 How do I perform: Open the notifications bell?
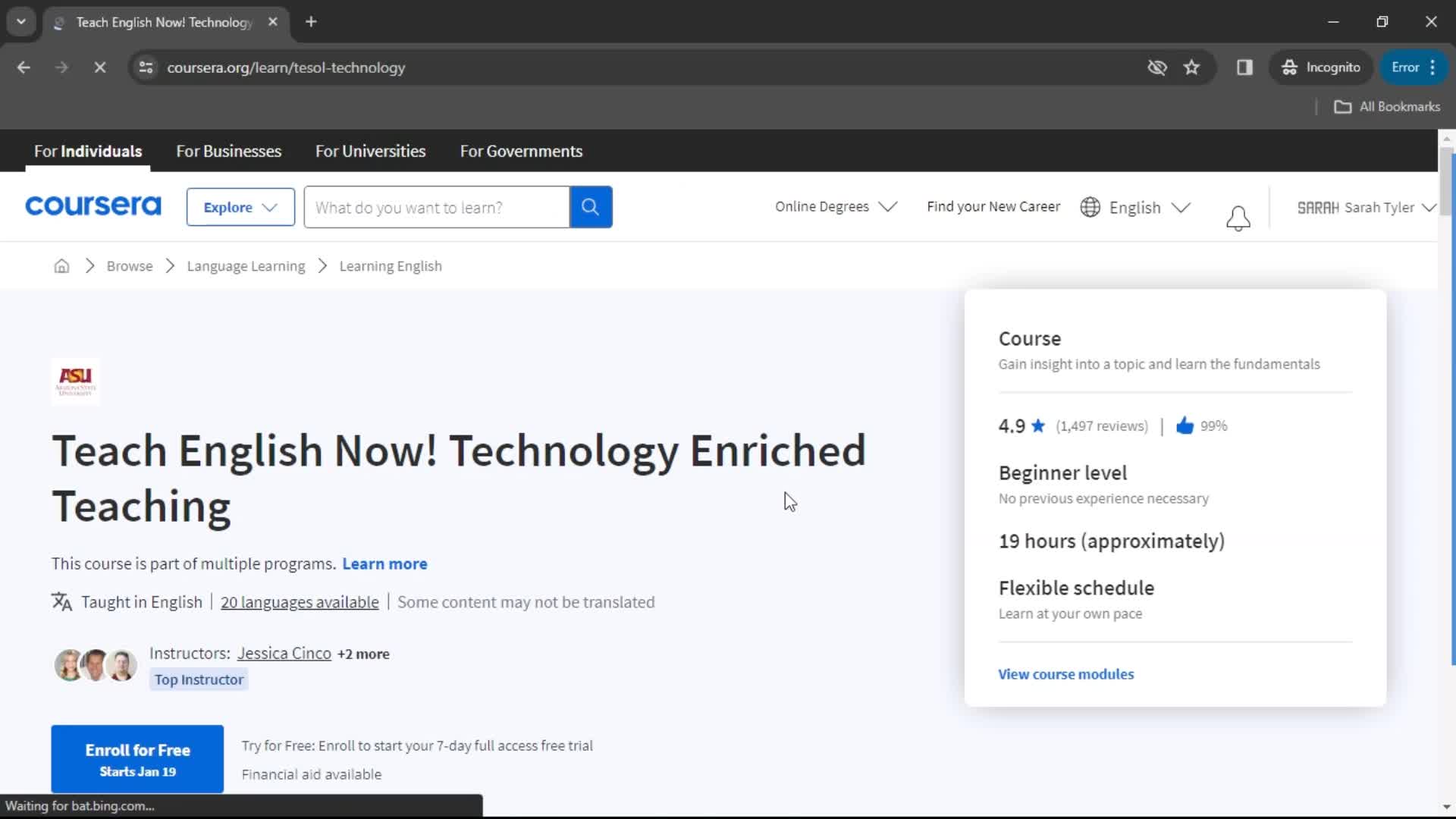tap(1238, 218)
